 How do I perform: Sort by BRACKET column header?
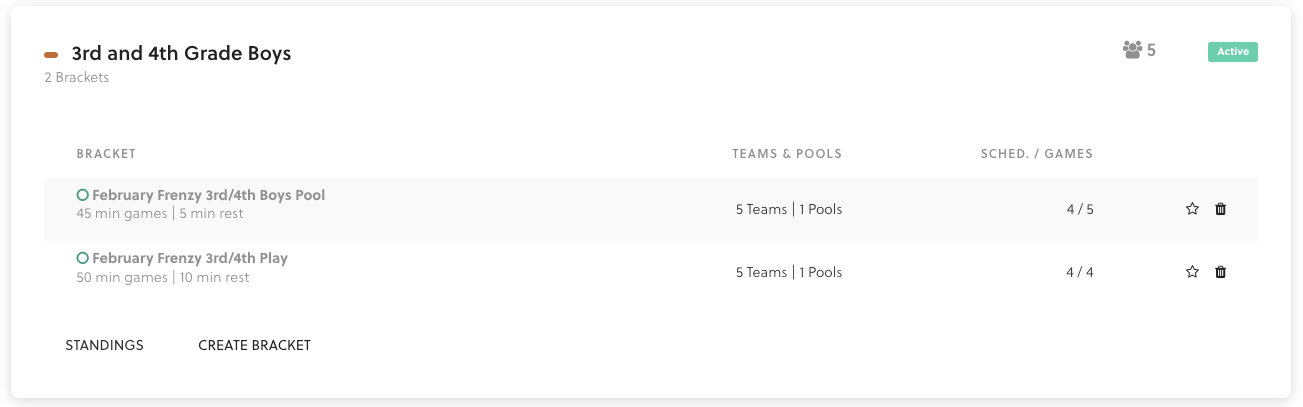106,154
